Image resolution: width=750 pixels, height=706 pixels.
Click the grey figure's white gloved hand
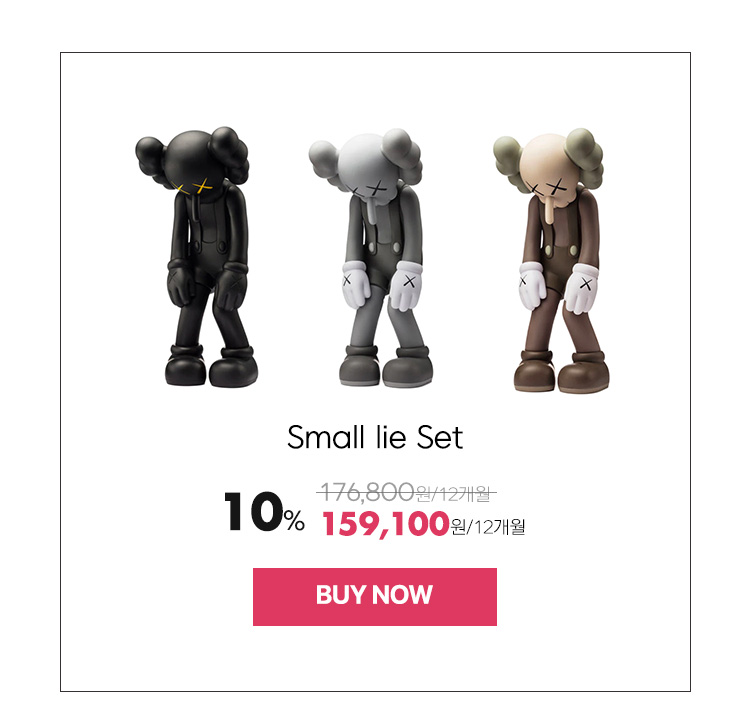[406, 286]
